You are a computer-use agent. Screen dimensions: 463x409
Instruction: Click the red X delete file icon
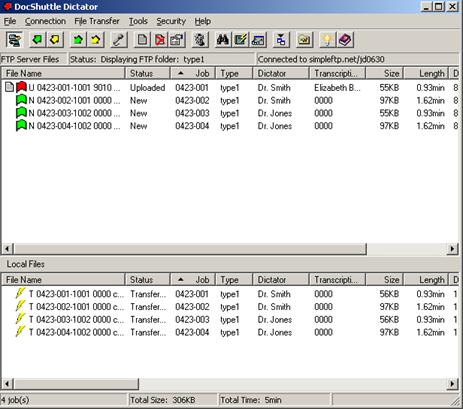point(160,40)
